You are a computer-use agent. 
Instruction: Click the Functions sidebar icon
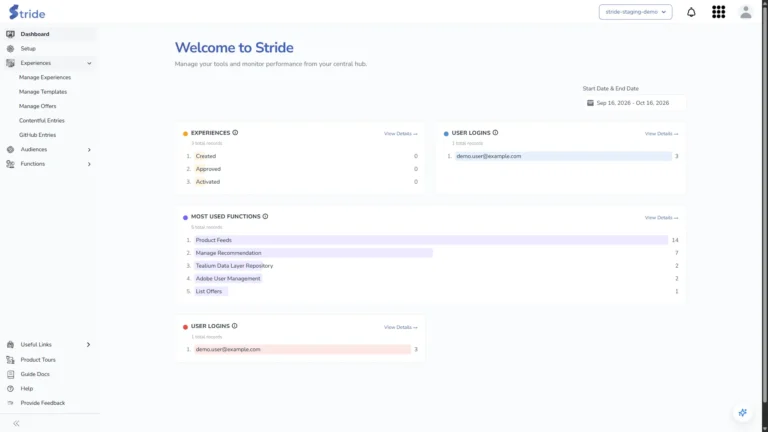click(10, 164)
